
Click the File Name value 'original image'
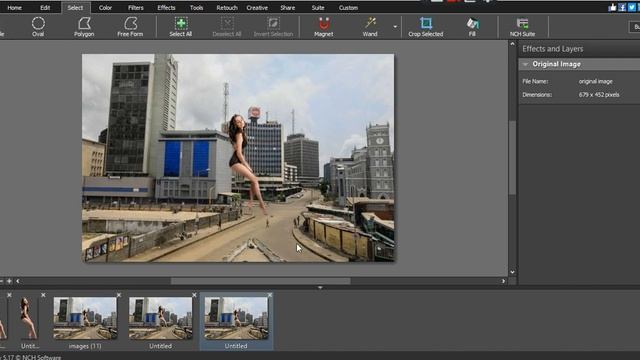pyautogui.click(x=596, y=82)
